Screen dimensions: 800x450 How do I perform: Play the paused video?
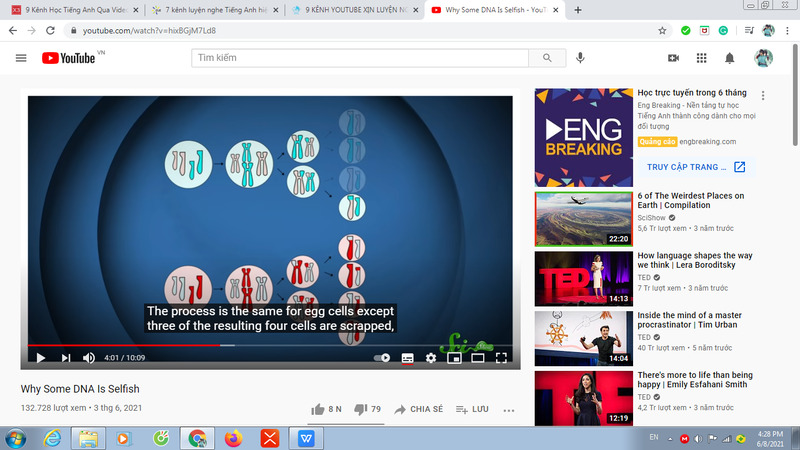(x=41, y=358)
